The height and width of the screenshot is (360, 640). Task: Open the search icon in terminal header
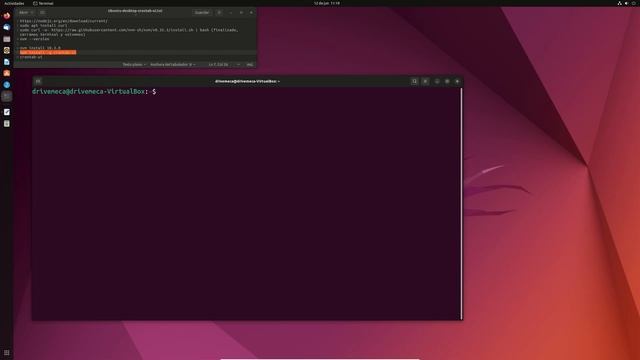pyautogui.click(x=414, y=81)
